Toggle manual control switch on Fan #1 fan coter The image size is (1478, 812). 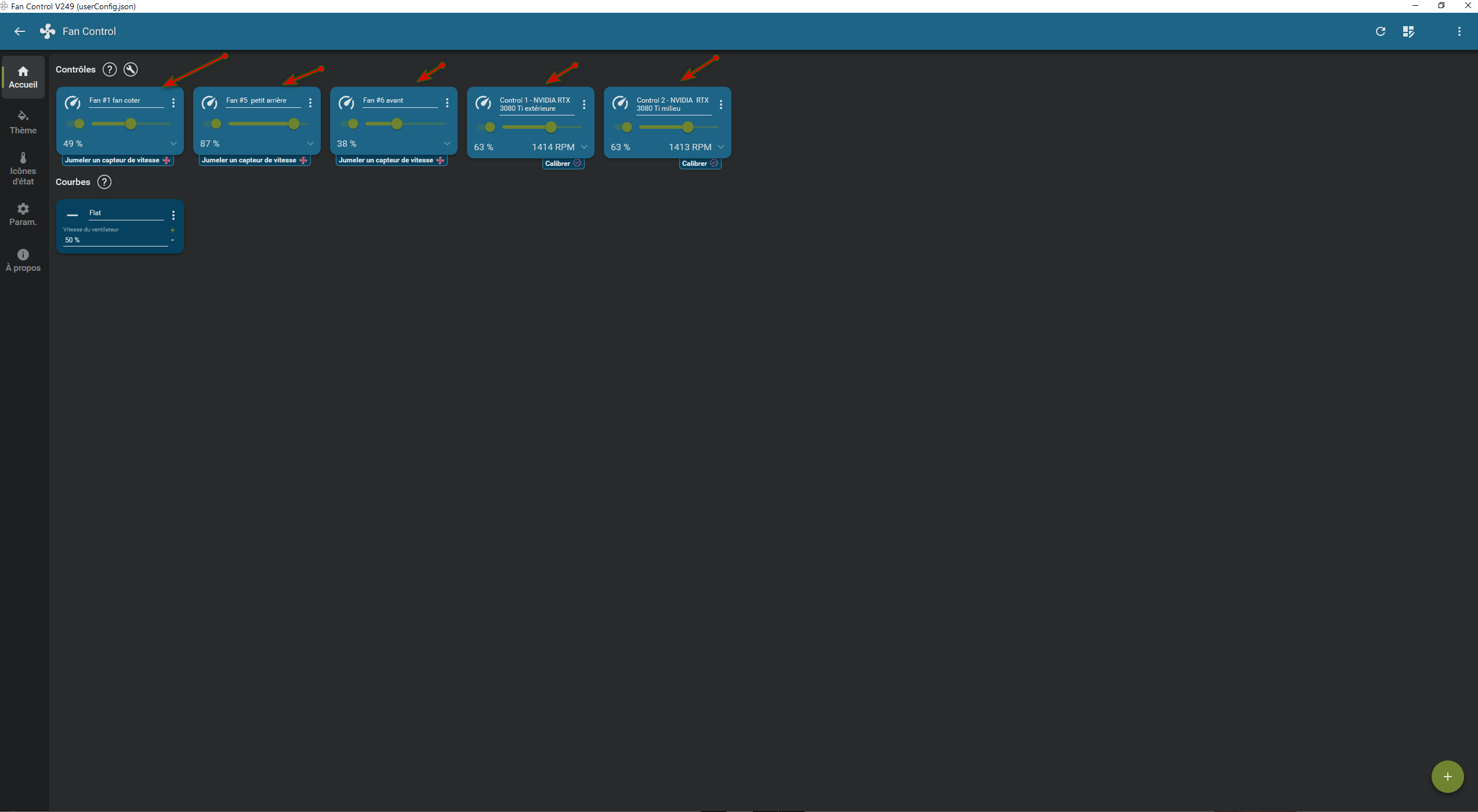(x=76, y=124)
